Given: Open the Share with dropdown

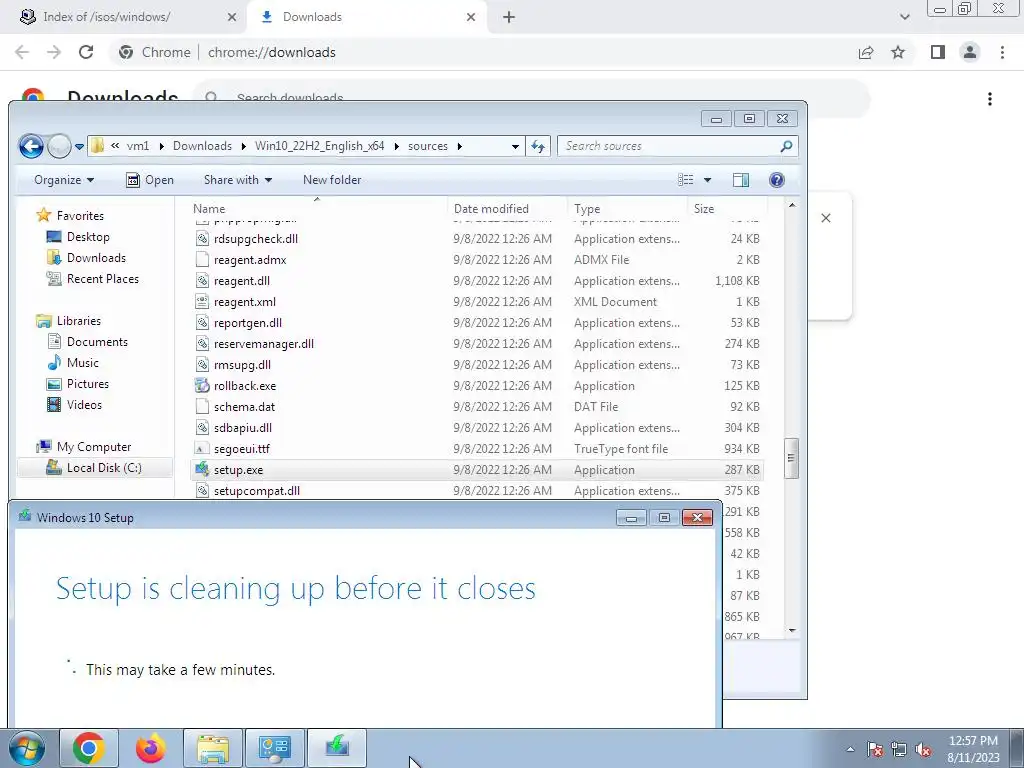Looking at the screenshot, I should [x=238, y=180].
